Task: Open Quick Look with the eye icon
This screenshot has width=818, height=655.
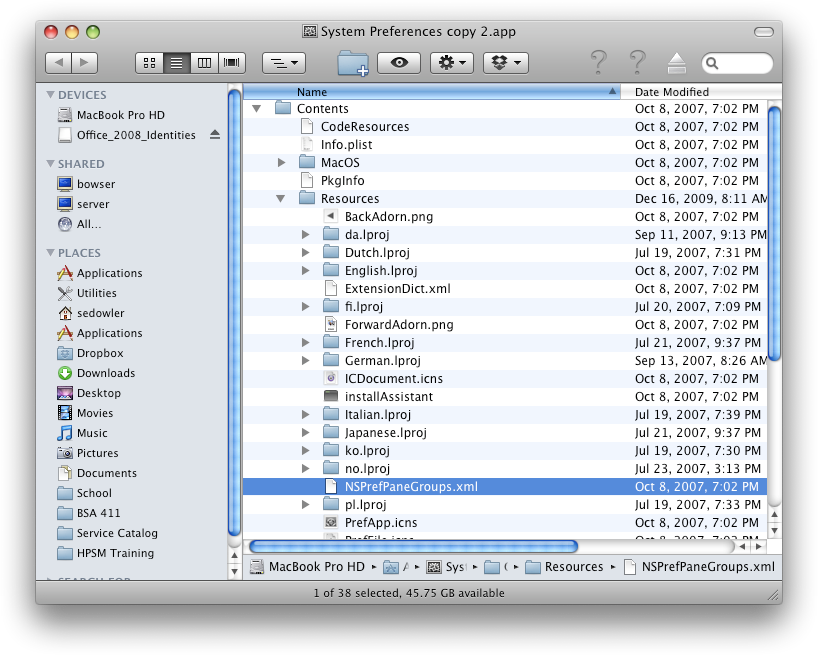Action: [x=399, y=63]
